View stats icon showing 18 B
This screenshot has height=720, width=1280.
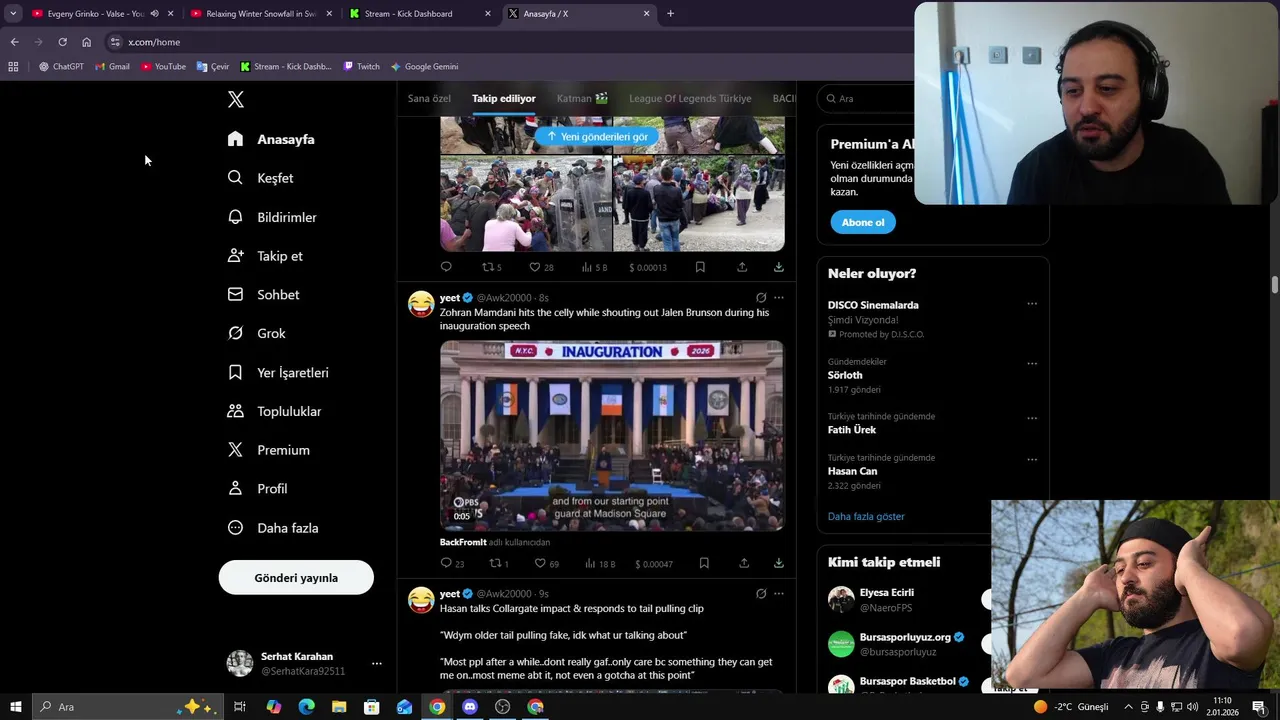[600, 563]
